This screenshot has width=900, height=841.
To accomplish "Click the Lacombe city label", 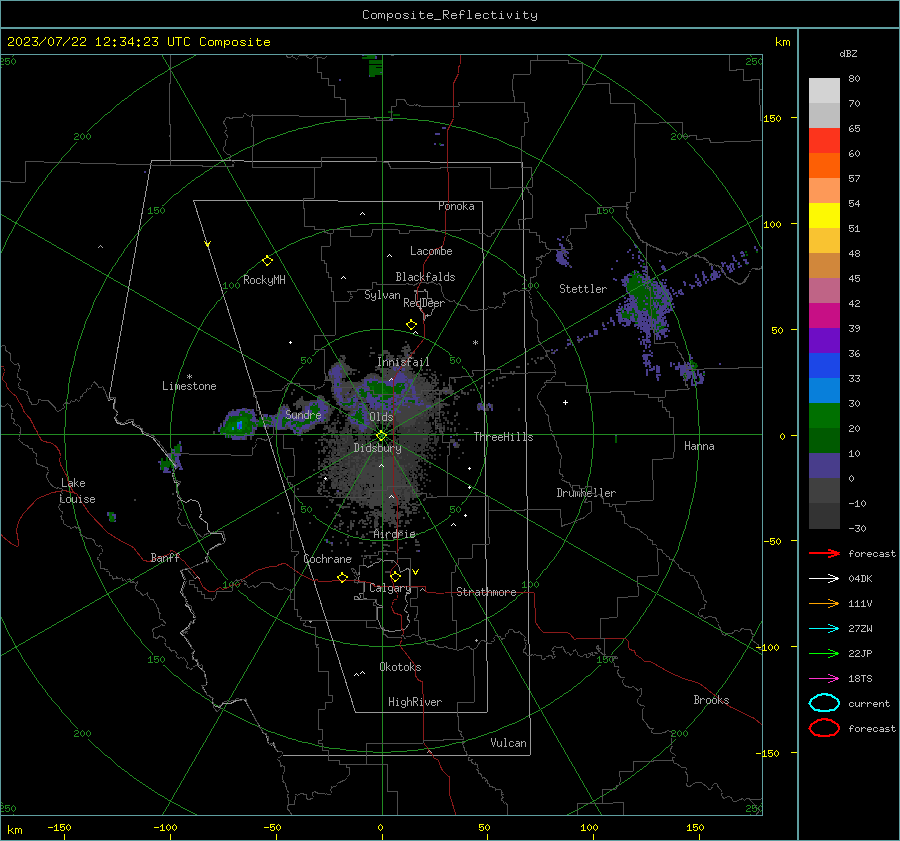I will [x=431, y=251].
